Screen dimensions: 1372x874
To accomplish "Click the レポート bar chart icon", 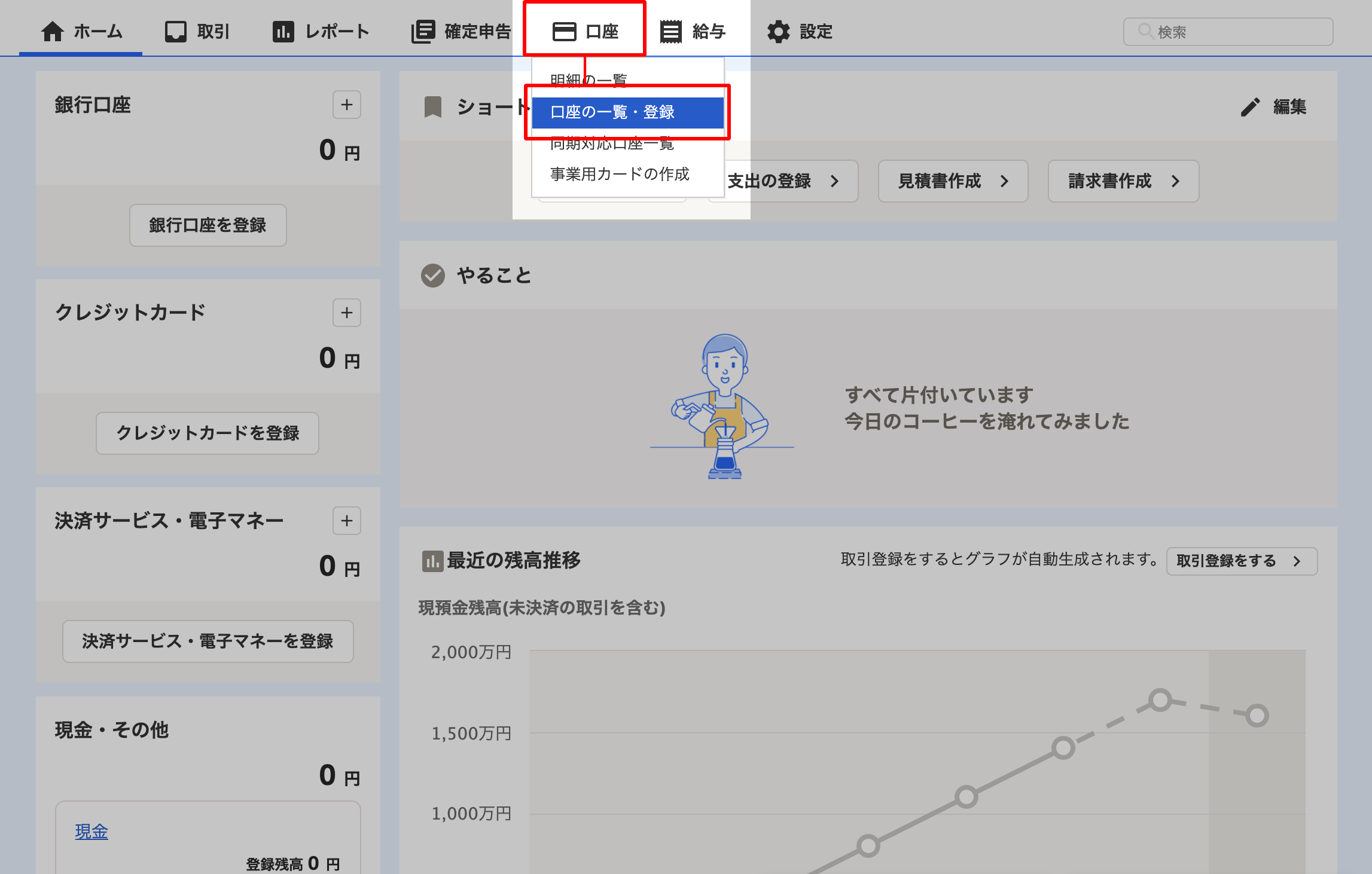I will coord(283,31).
